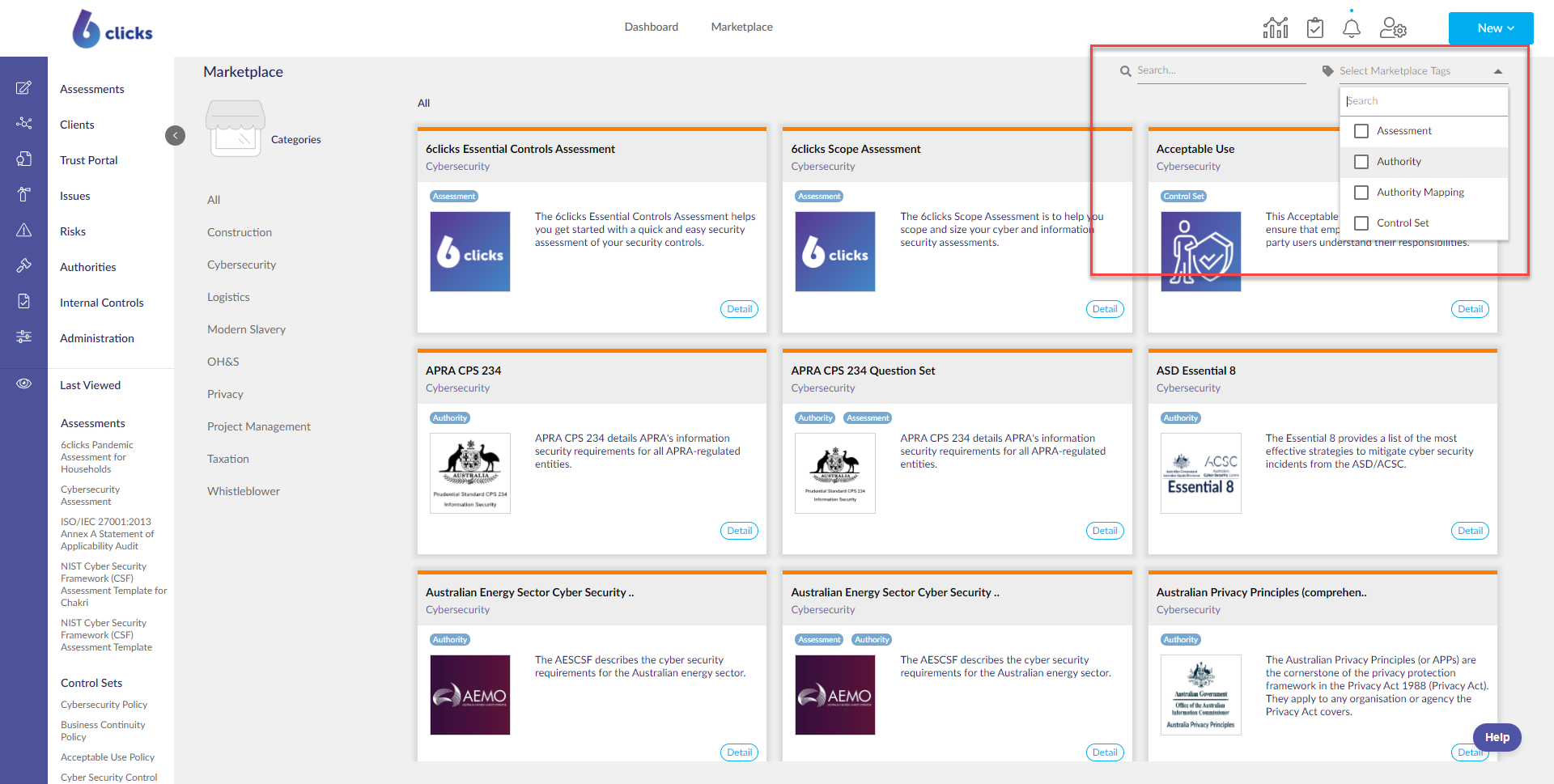
Task: Open the Business Continuity Policy link
Action: (103, 731)
